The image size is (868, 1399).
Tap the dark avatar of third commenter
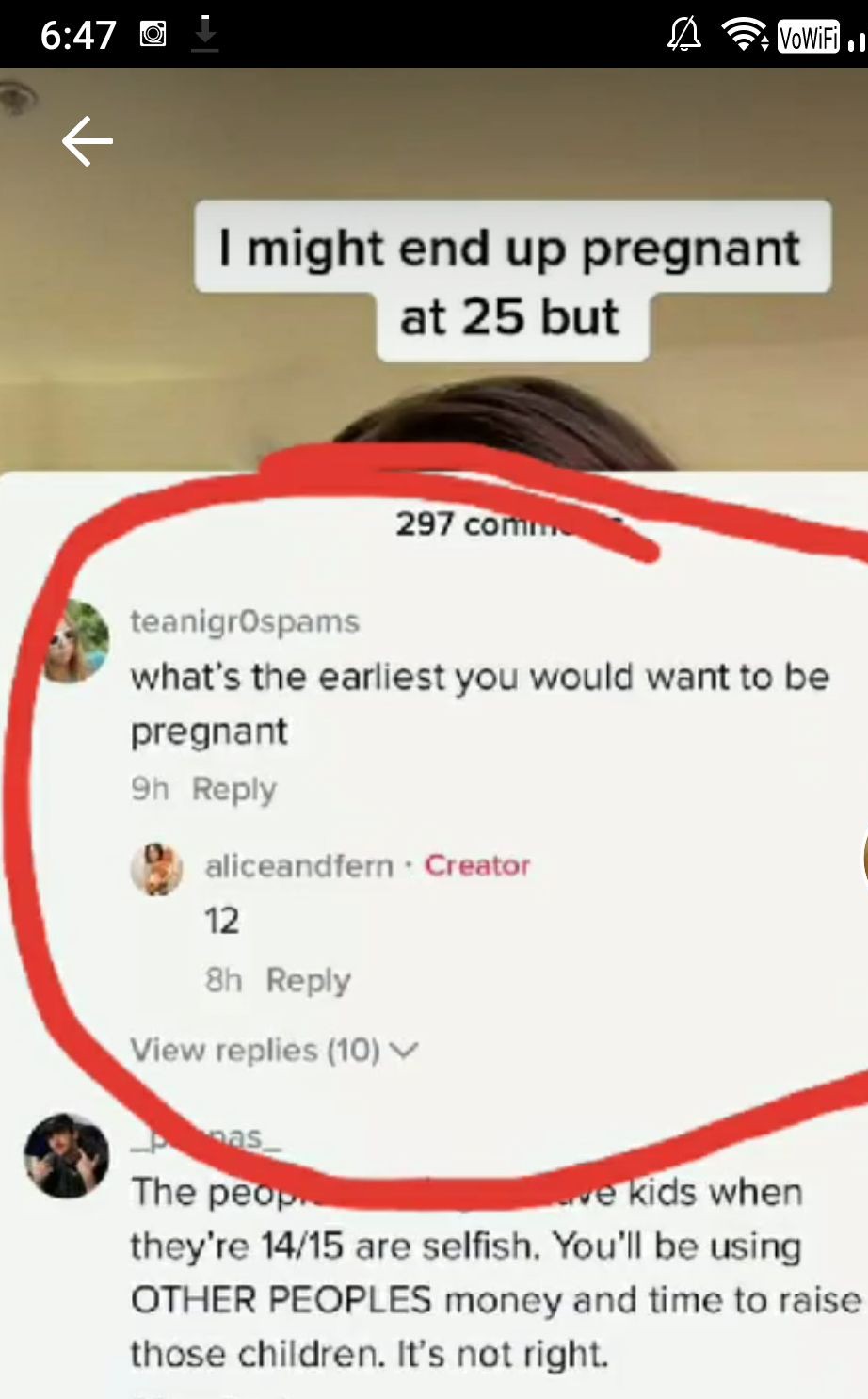point(67,1155)
